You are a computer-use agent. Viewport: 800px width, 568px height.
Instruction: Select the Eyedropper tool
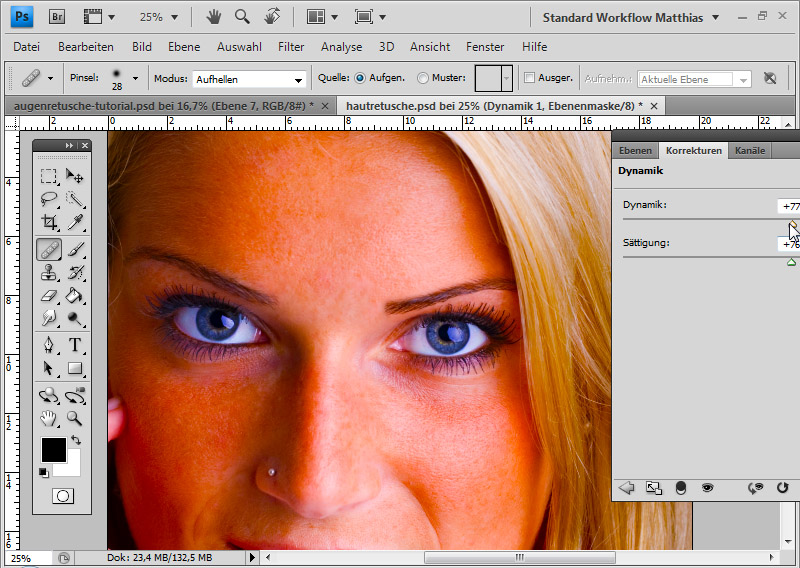pos(75,222)
